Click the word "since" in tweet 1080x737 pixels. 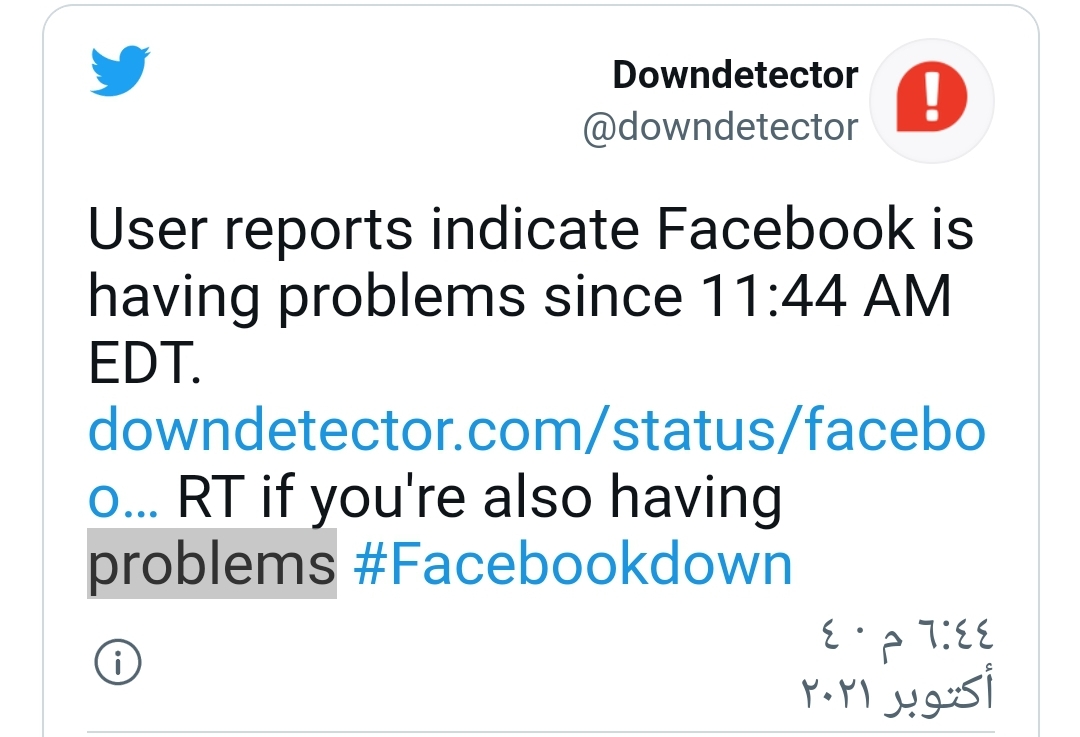(606, 297)
